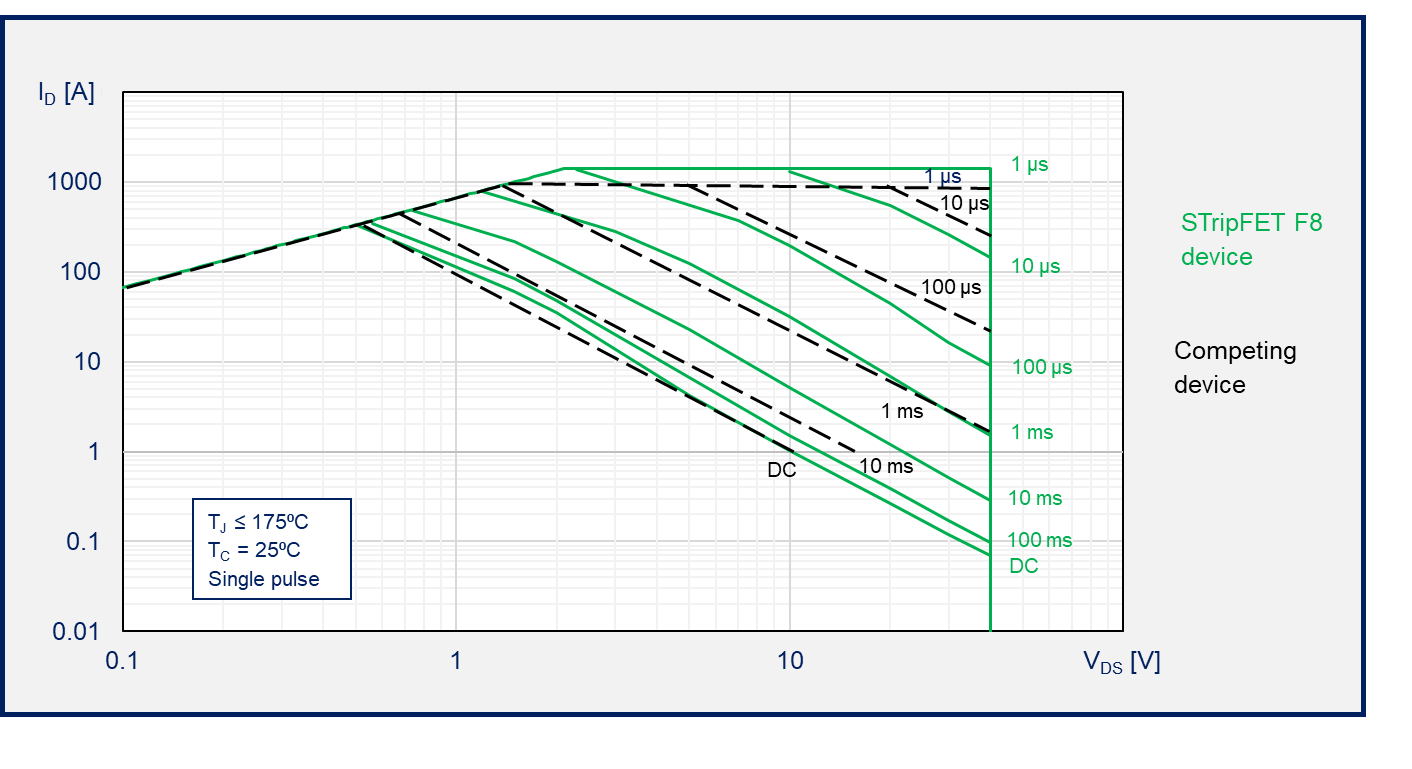Click the green 1 µs curve label
Image resolution: width=1412 pixels, height=769 pixels.
pos(1029,165)
